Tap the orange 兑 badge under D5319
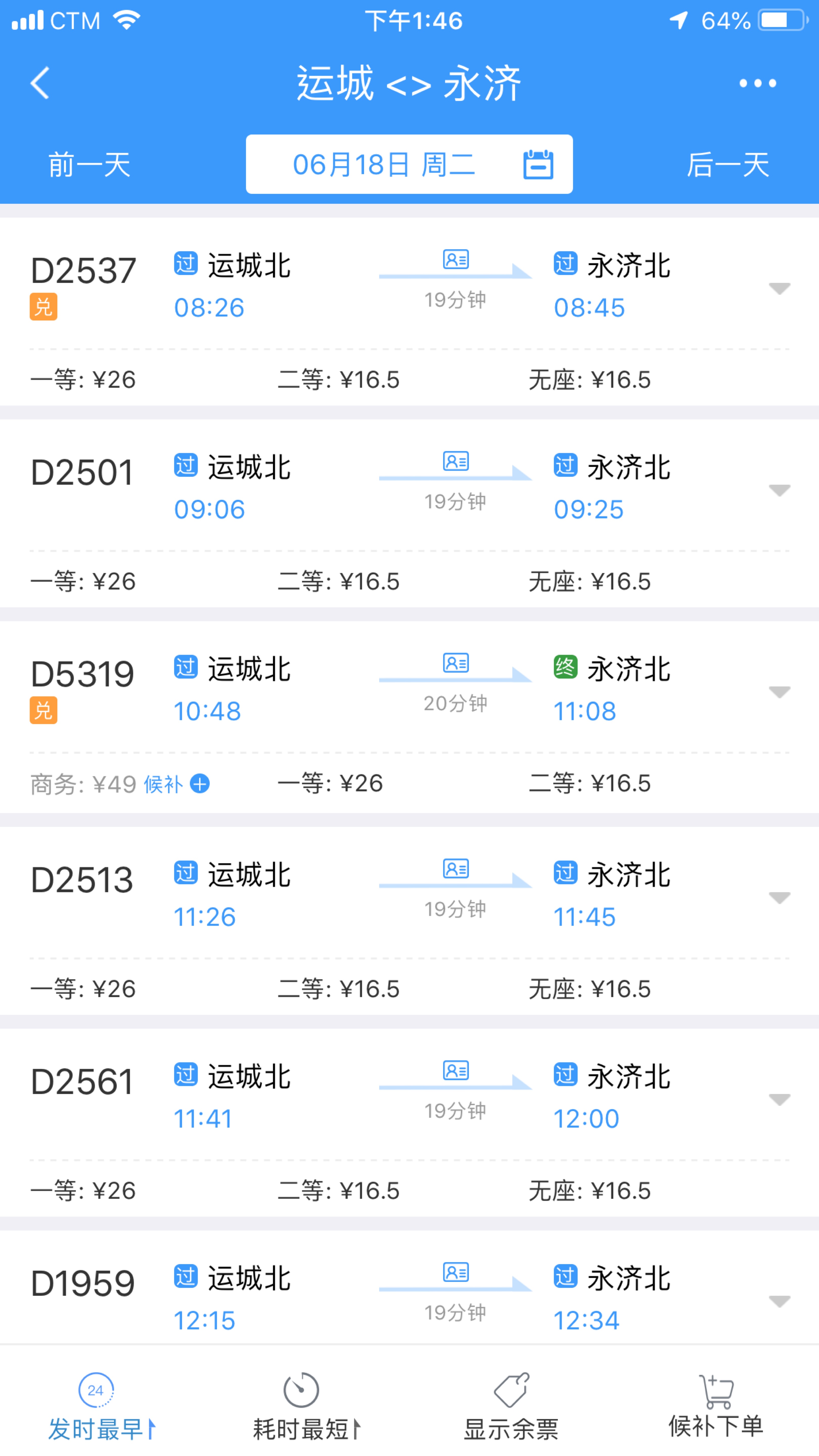The height and width of the screenshot is (1456, 819). pyautogui.click(x=43, y=711)
